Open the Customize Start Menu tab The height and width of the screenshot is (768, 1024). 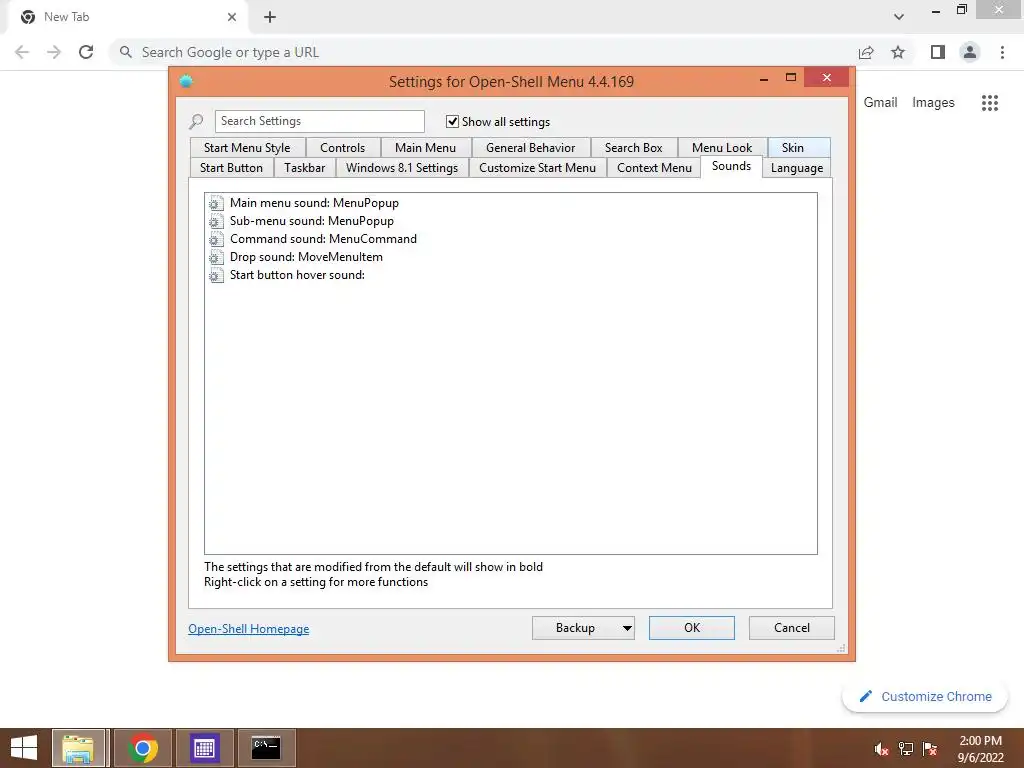click(537, 168)
